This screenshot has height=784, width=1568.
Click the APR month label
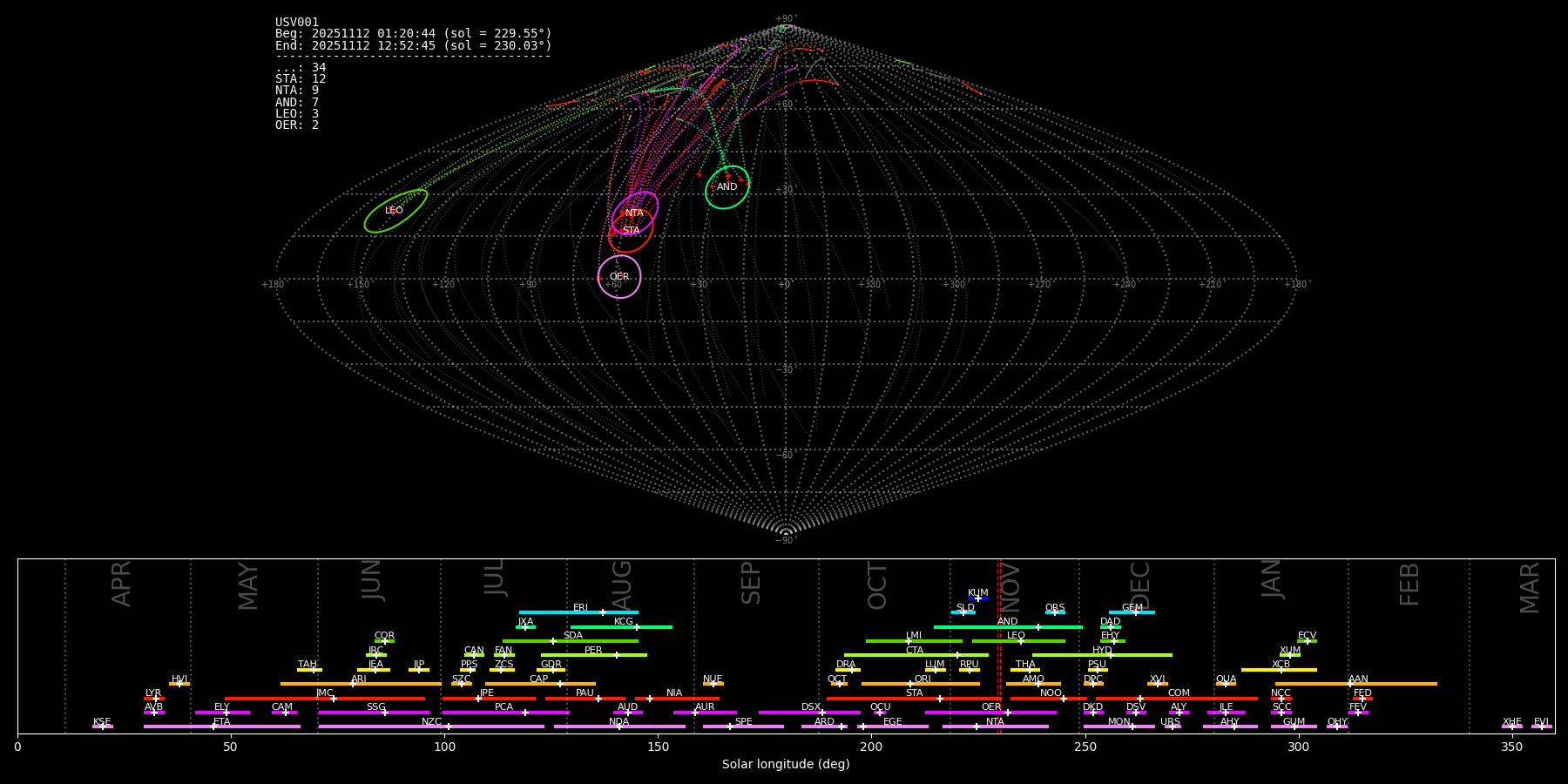(121, 584)
